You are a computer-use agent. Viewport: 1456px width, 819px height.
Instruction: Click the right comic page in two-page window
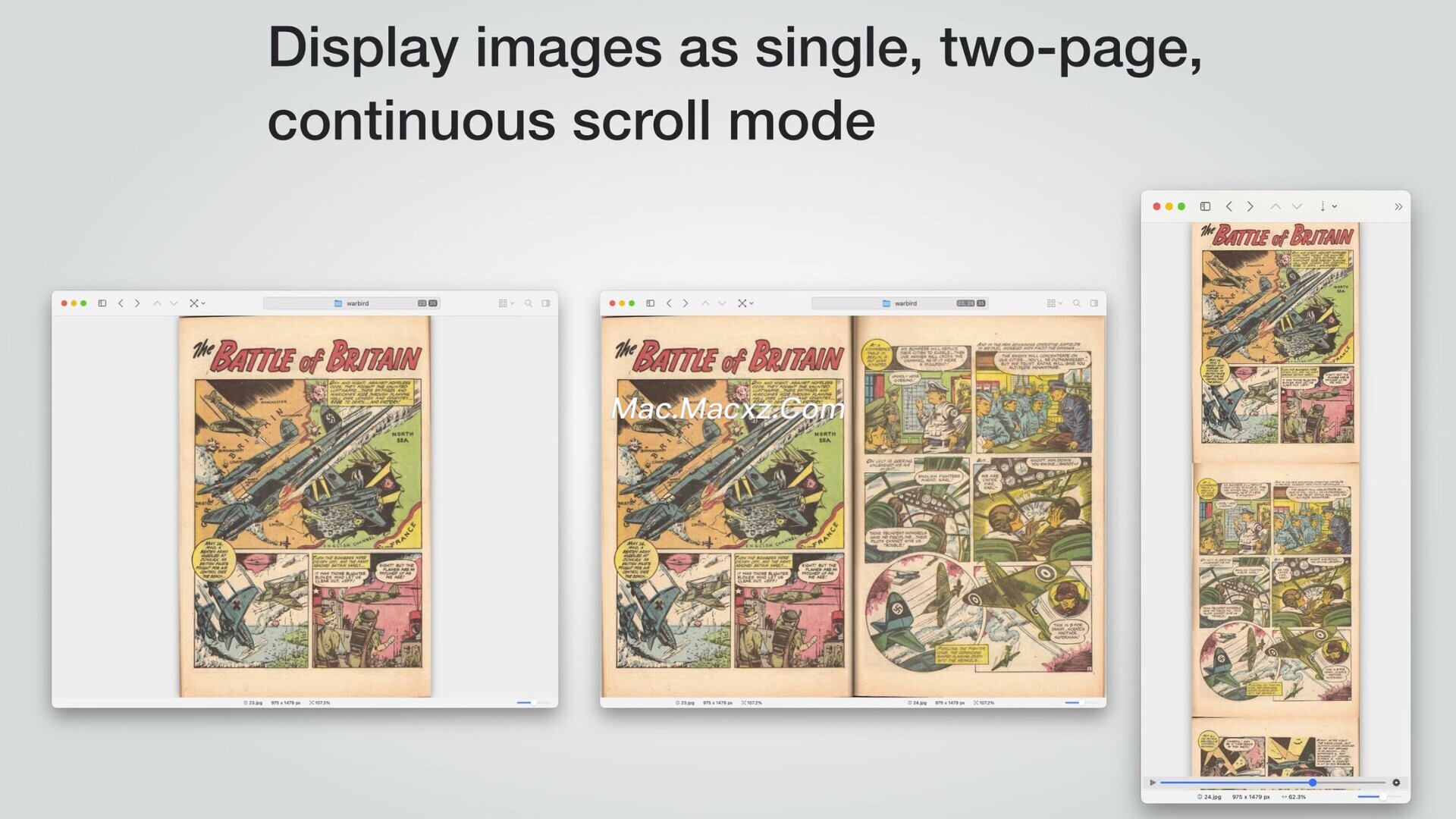tap(979, 507)
